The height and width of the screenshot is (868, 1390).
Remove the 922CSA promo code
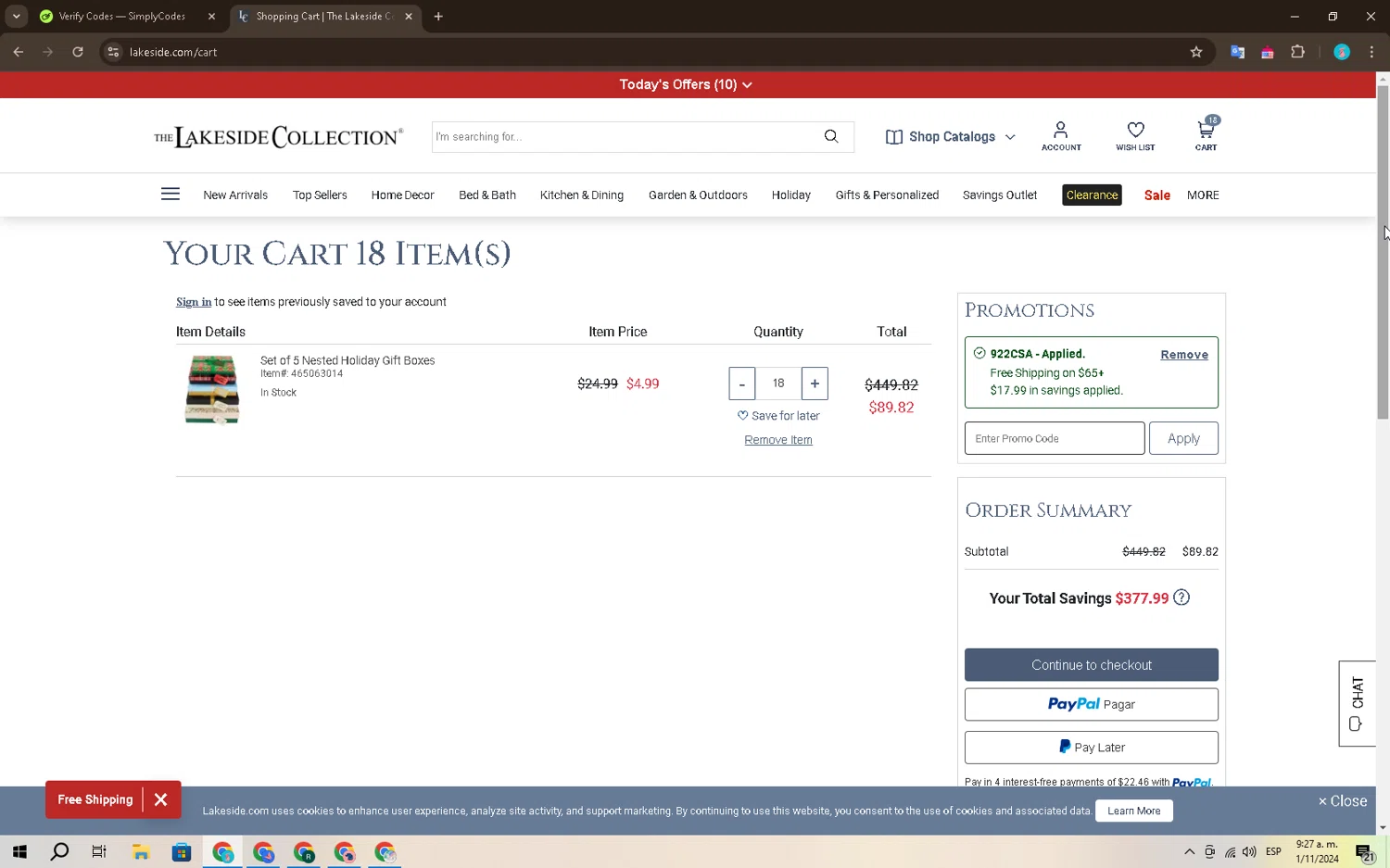1184,355
